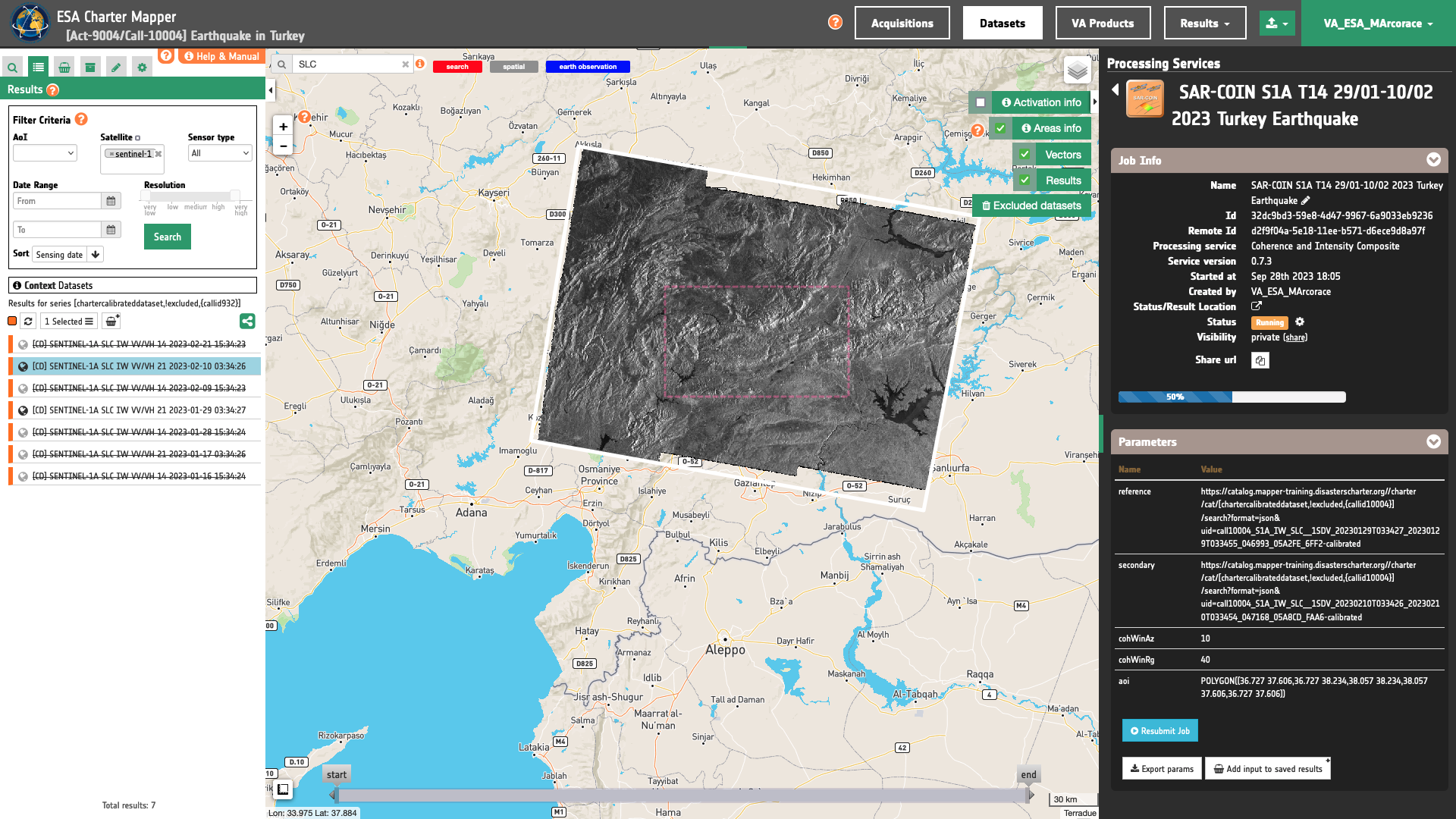Screen dimensions: 1456x819
Task: Open the orange help icon in header
Action: click(x=835, y=23)
